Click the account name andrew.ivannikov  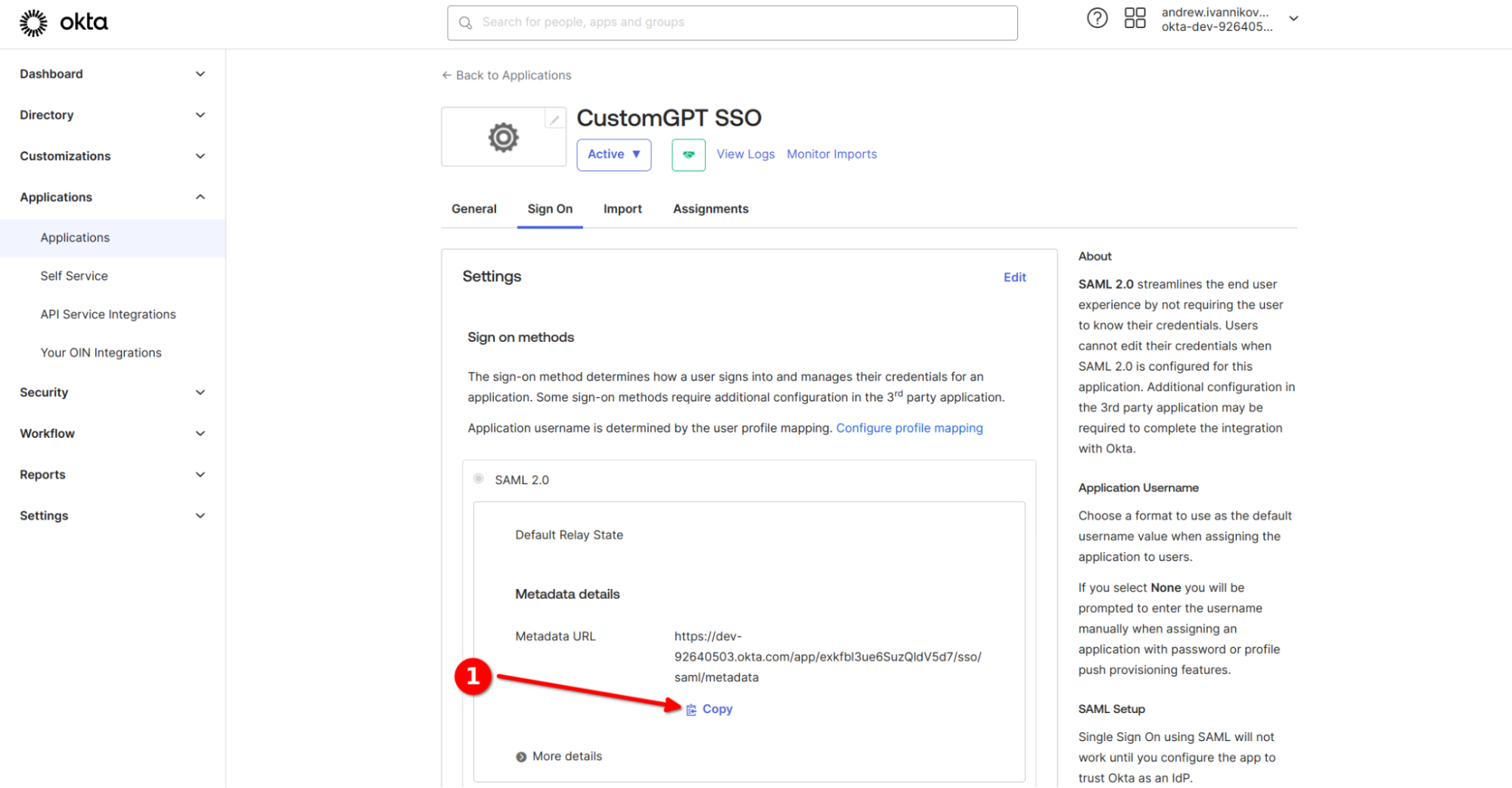1215,12
